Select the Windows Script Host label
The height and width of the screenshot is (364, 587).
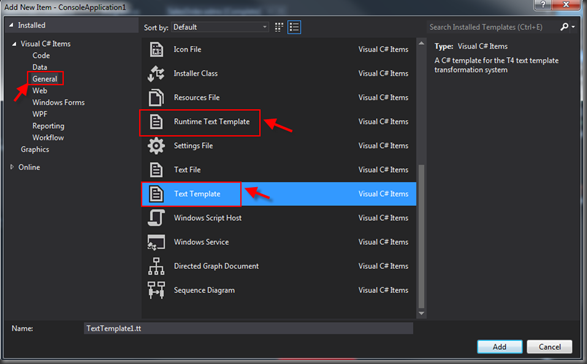point(207,218)
